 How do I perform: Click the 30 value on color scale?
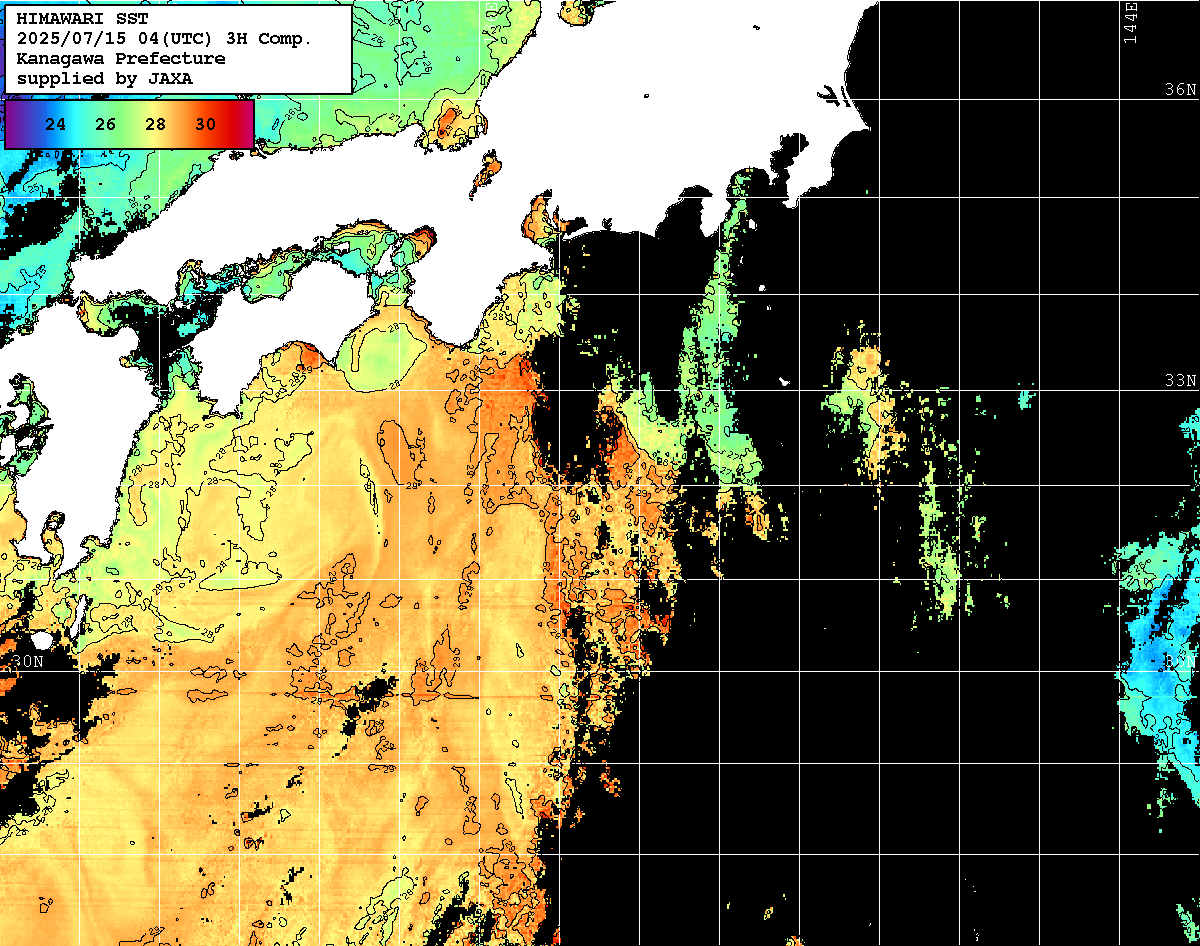205,125
